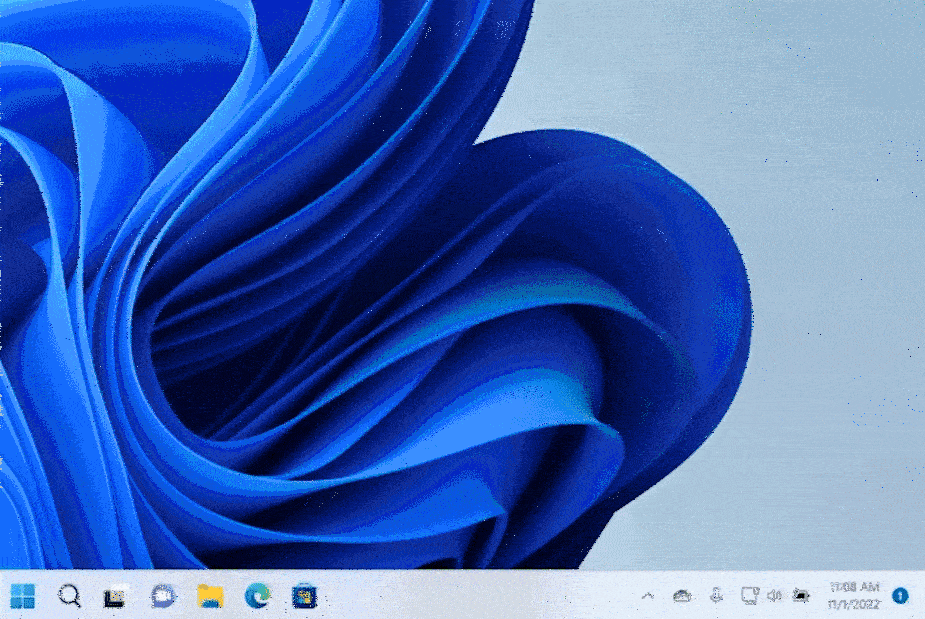The height and width of the screenshot is (619, 925).
Task: Click the microphone tray icon
Action: click(717, 595)
